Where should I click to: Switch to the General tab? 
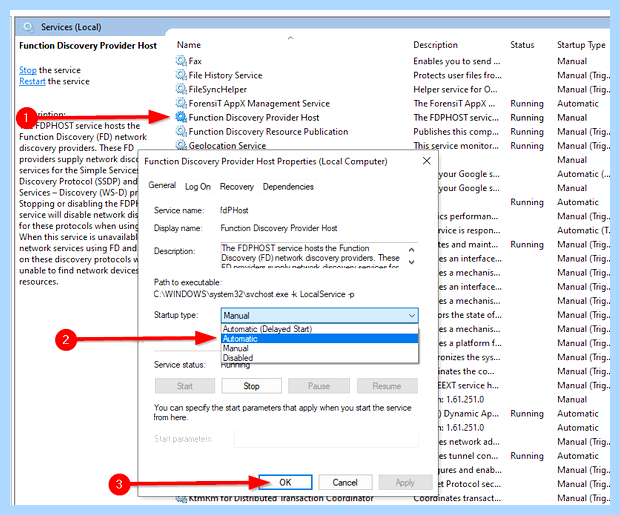click(162, 185)
